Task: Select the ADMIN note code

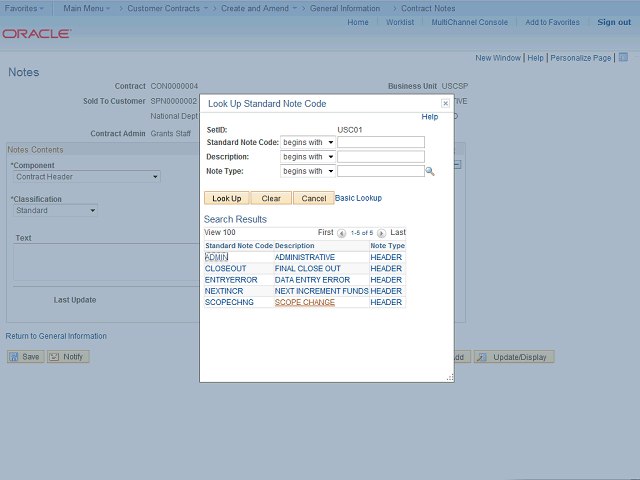Action: [217, 257]
